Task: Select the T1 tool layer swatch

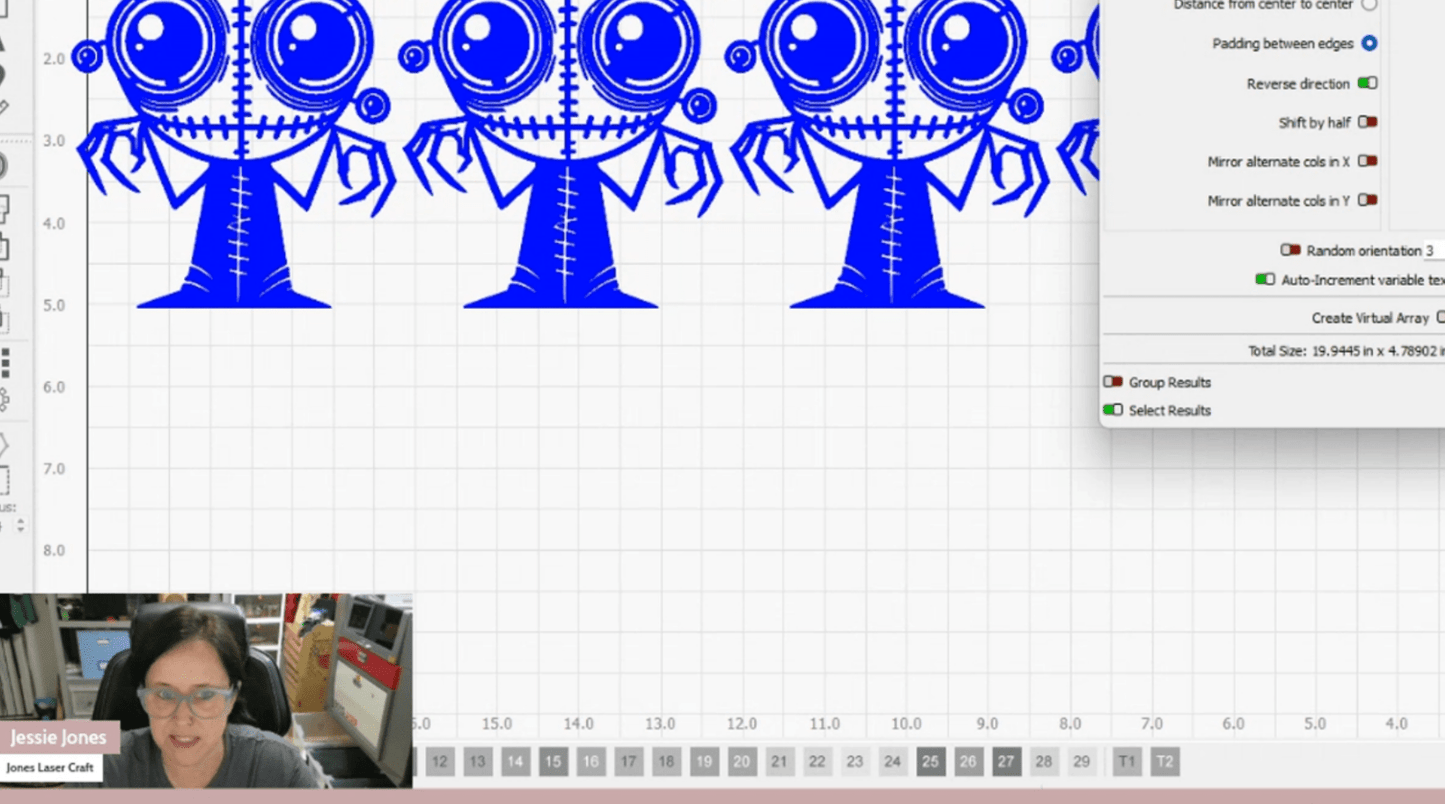Action: click(1127, 762)
